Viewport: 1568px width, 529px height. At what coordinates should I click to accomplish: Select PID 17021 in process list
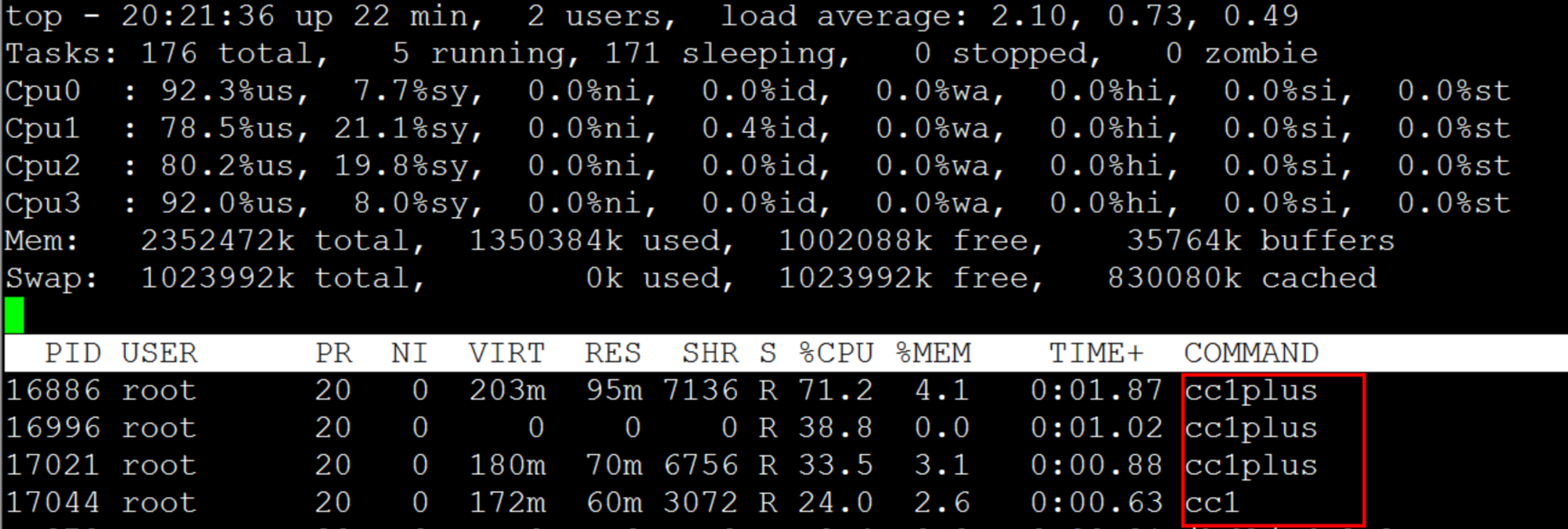(53, 465)
